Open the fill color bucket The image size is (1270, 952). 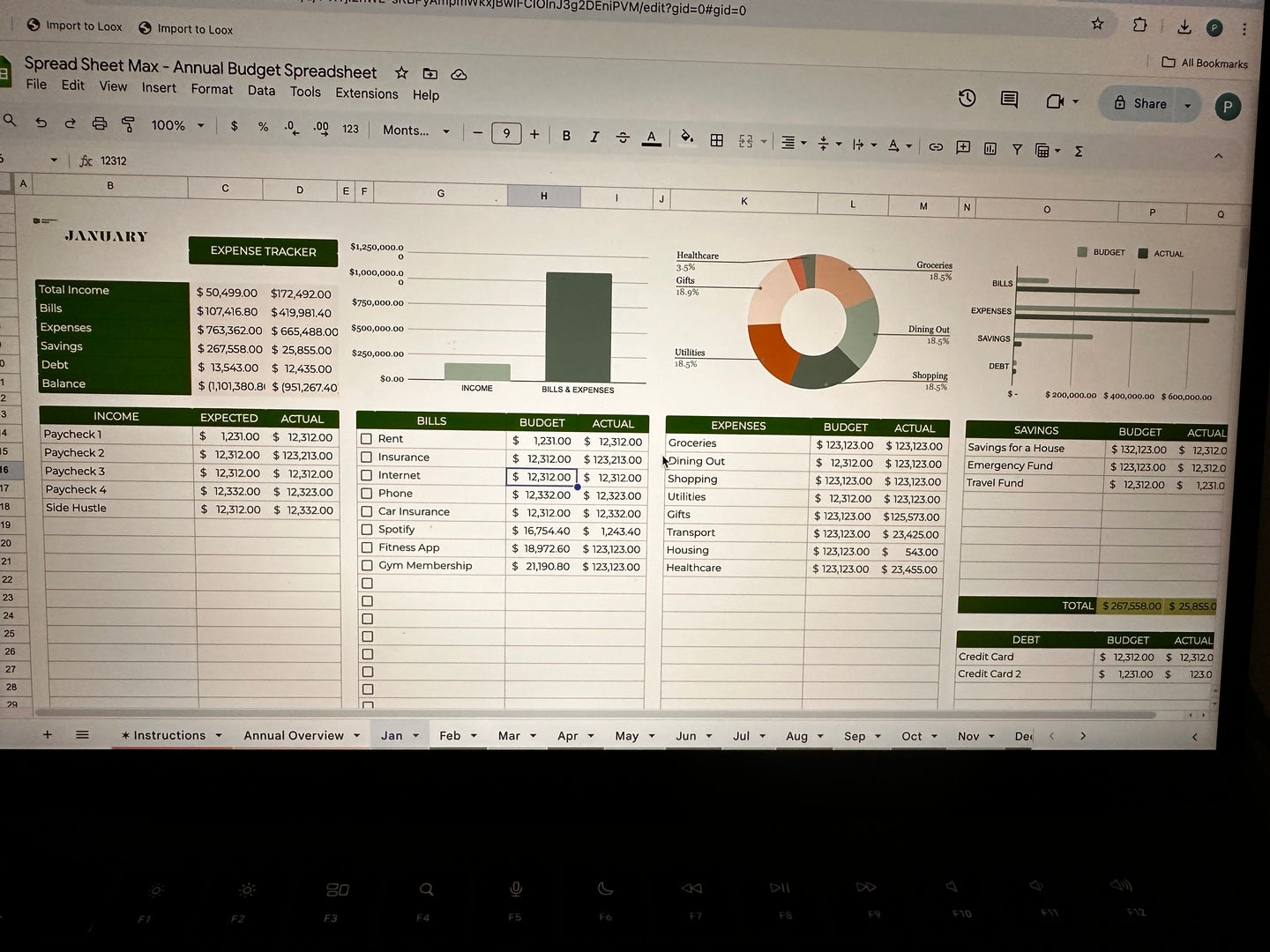click(x=687, y=138)
